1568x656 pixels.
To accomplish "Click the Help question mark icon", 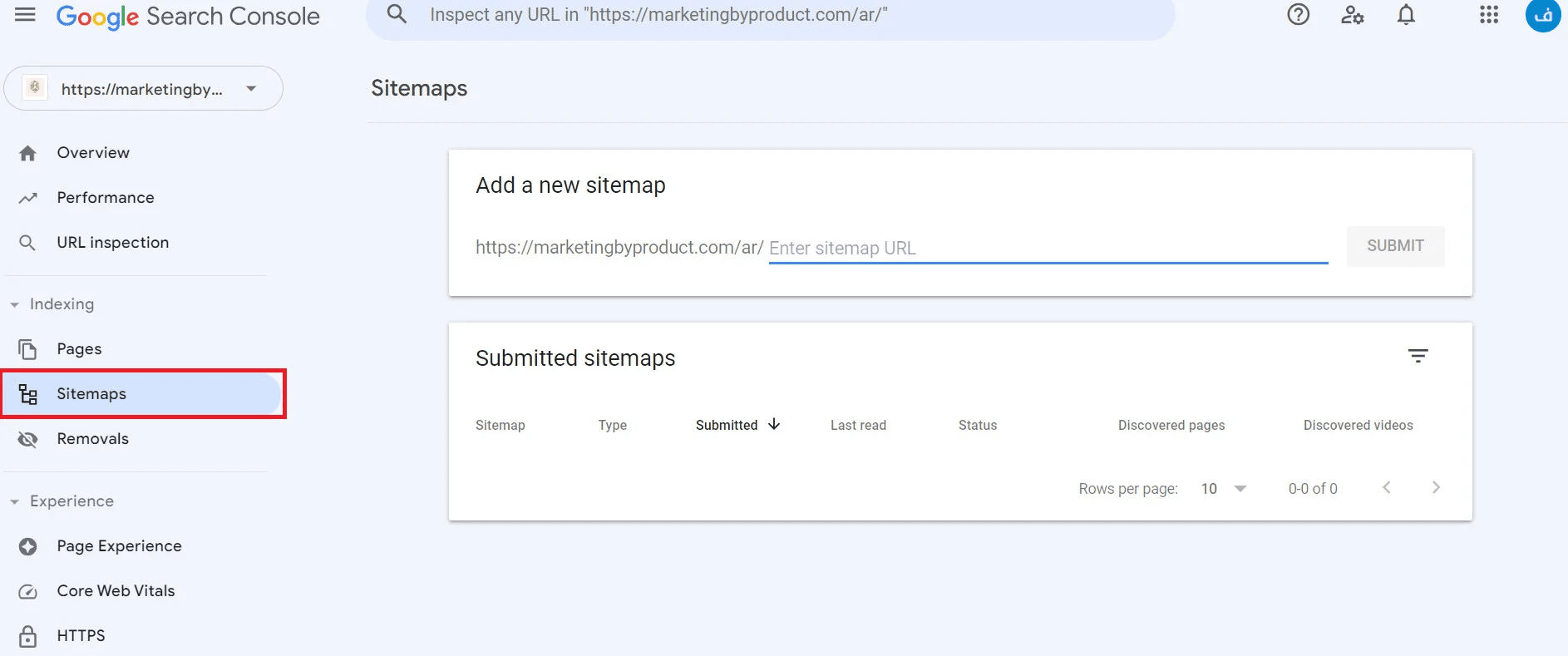I will click(1298, 15).
